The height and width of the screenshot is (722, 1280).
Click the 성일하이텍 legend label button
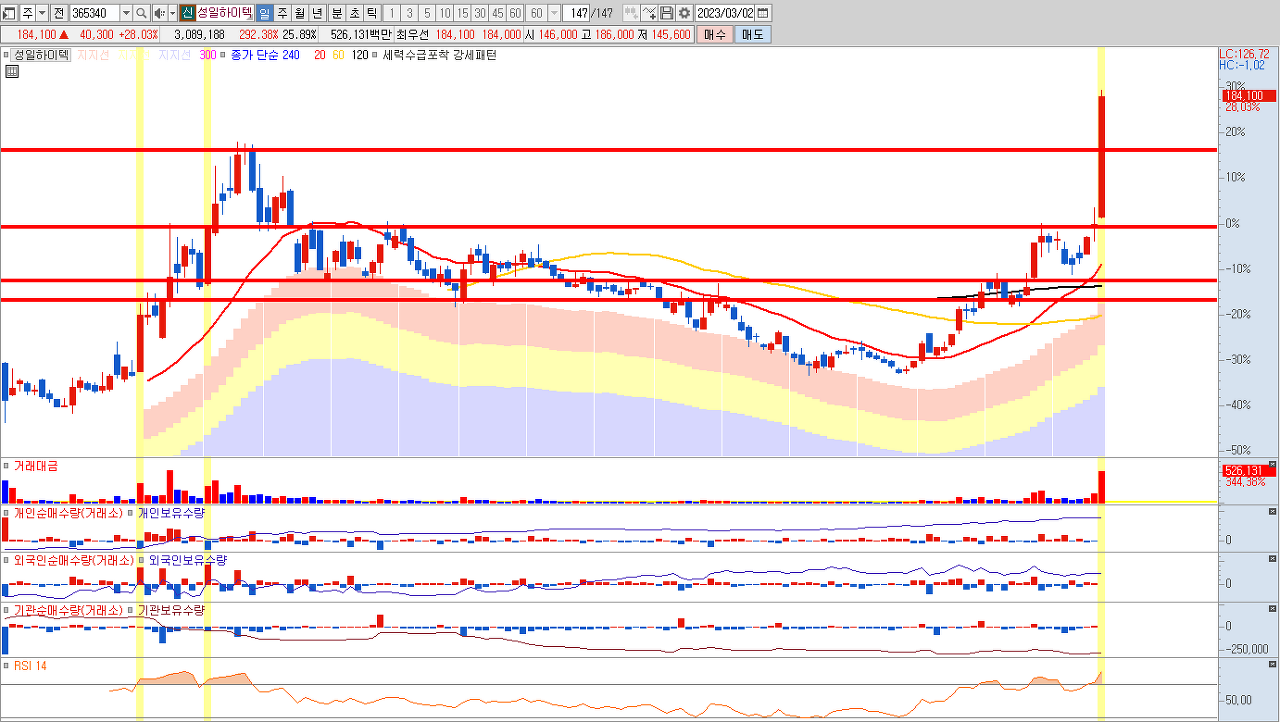(40, 55)
